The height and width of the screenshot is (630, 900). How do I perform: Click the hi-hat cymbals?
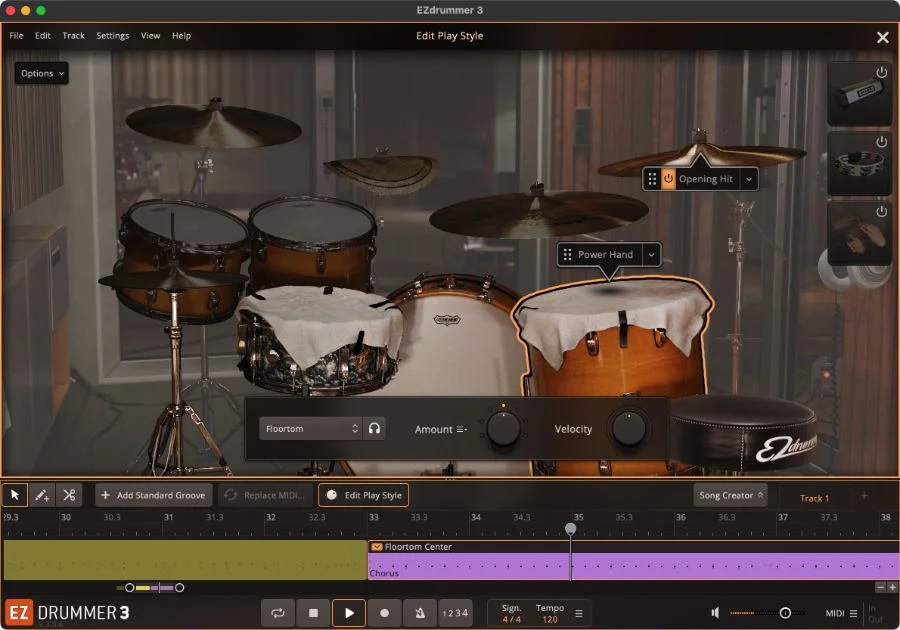coord(172,280)
